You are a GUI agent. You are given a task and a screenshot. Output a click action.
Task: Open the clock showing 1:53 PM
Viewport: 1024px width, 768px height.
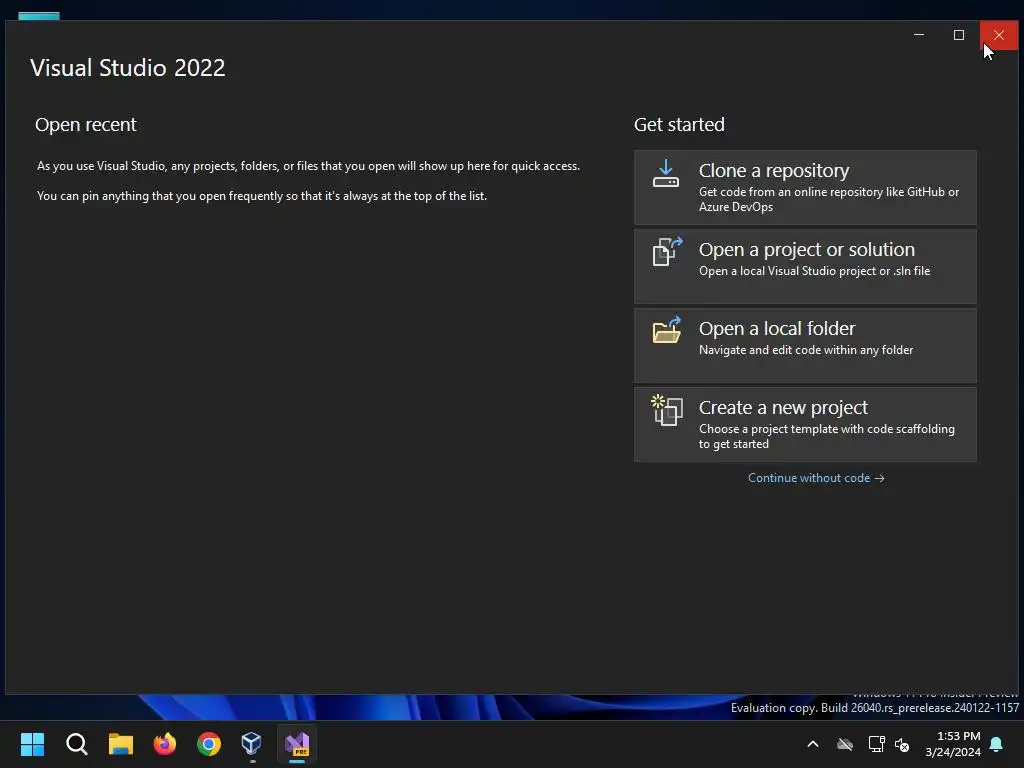pyautogui.click(x=953, y=744)
